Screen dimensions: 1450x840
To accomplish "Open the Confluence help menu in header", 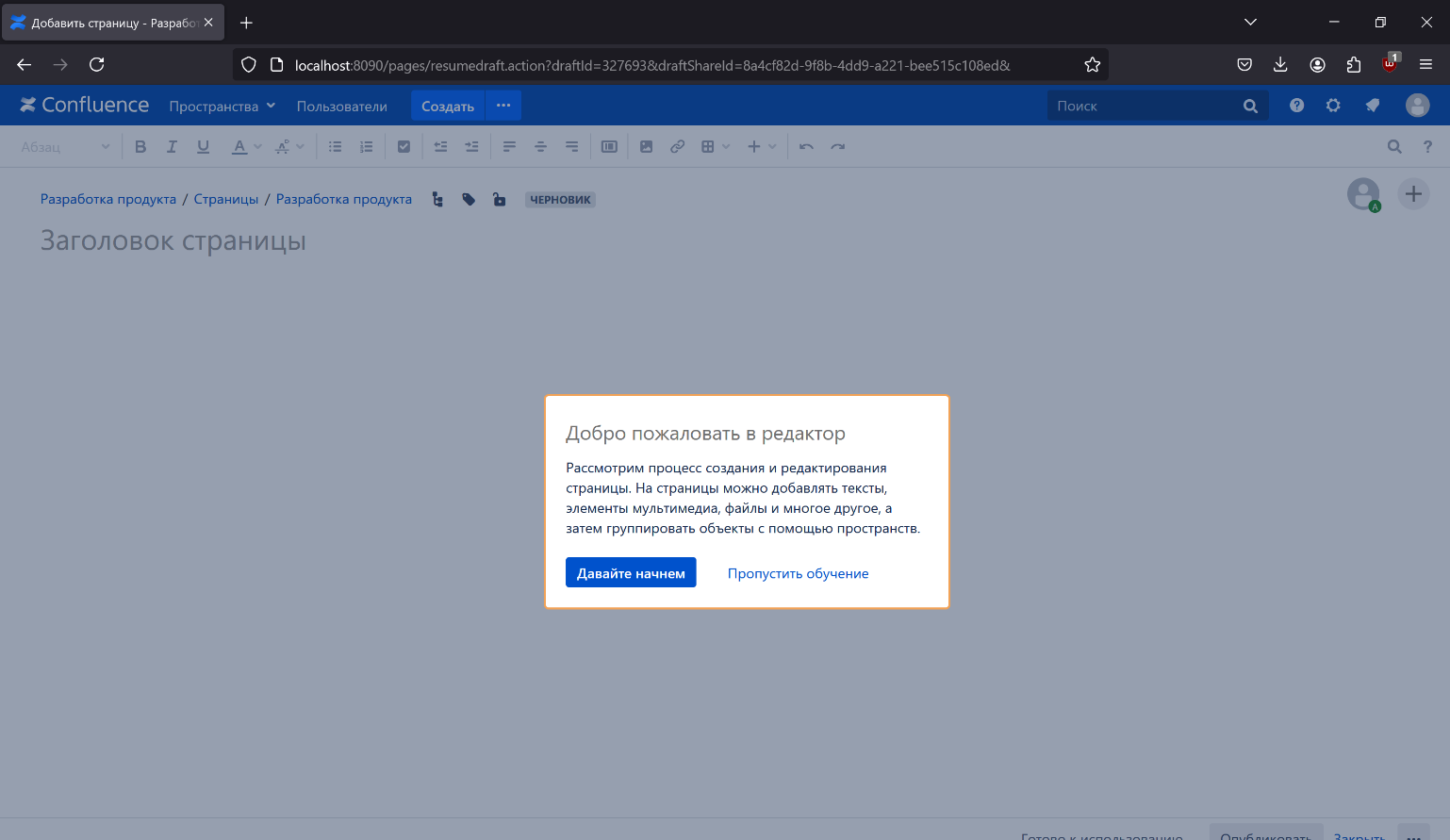I will click(x=1297, y=106).
